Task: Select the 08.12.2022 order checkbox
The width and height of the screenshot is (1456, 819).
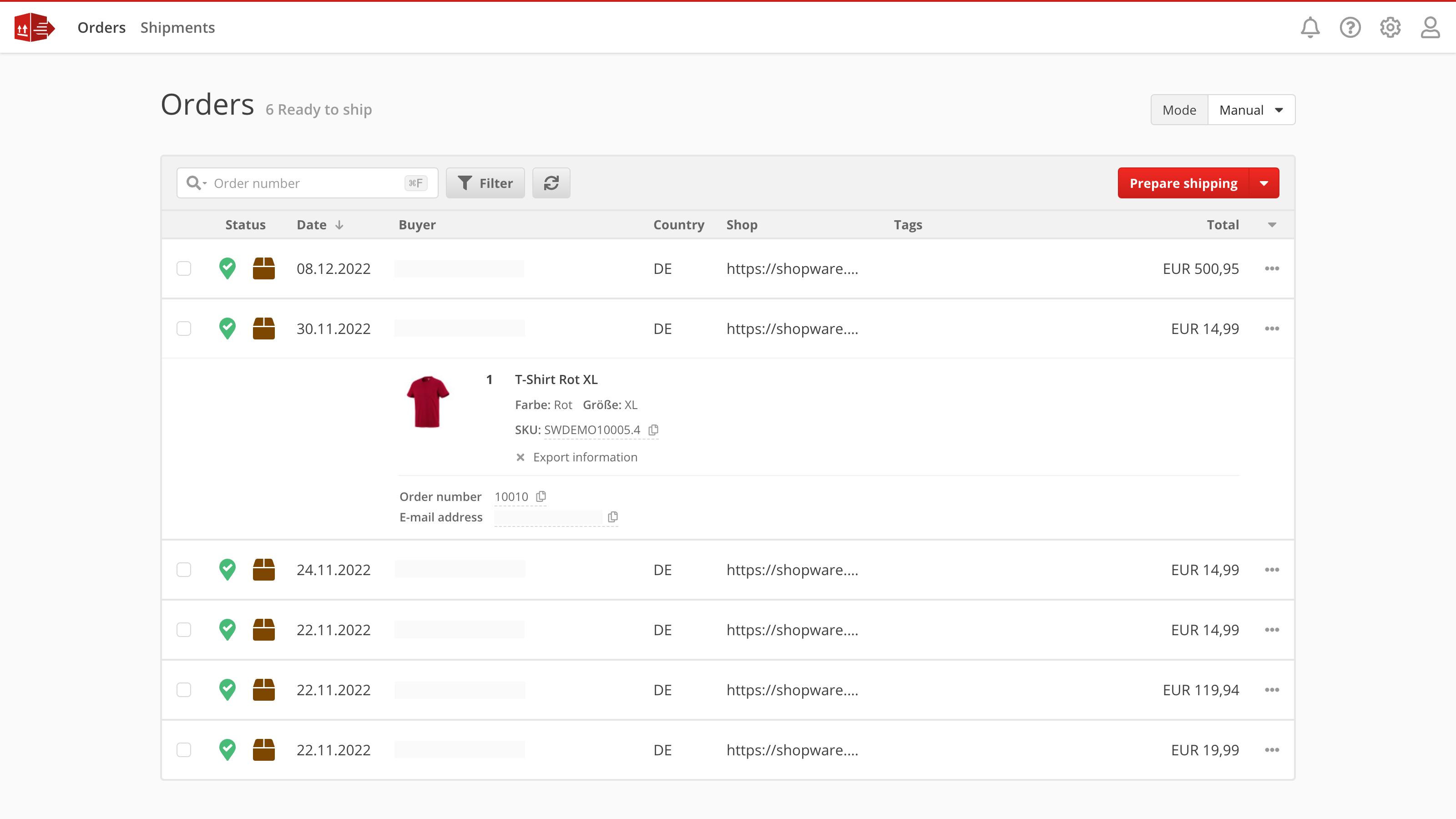Action: click(184, 268)
